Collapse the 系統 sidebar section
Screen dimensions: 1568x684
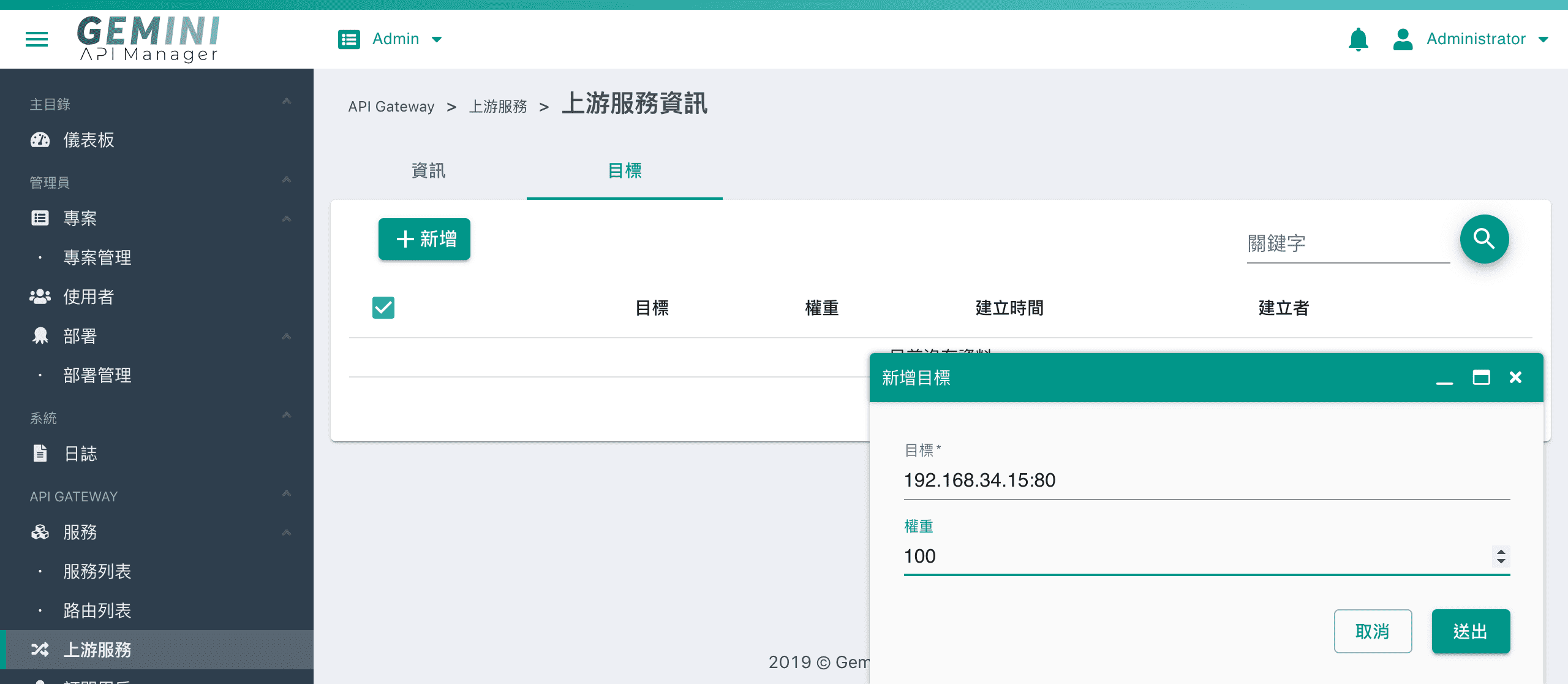(x=286, y=415)
